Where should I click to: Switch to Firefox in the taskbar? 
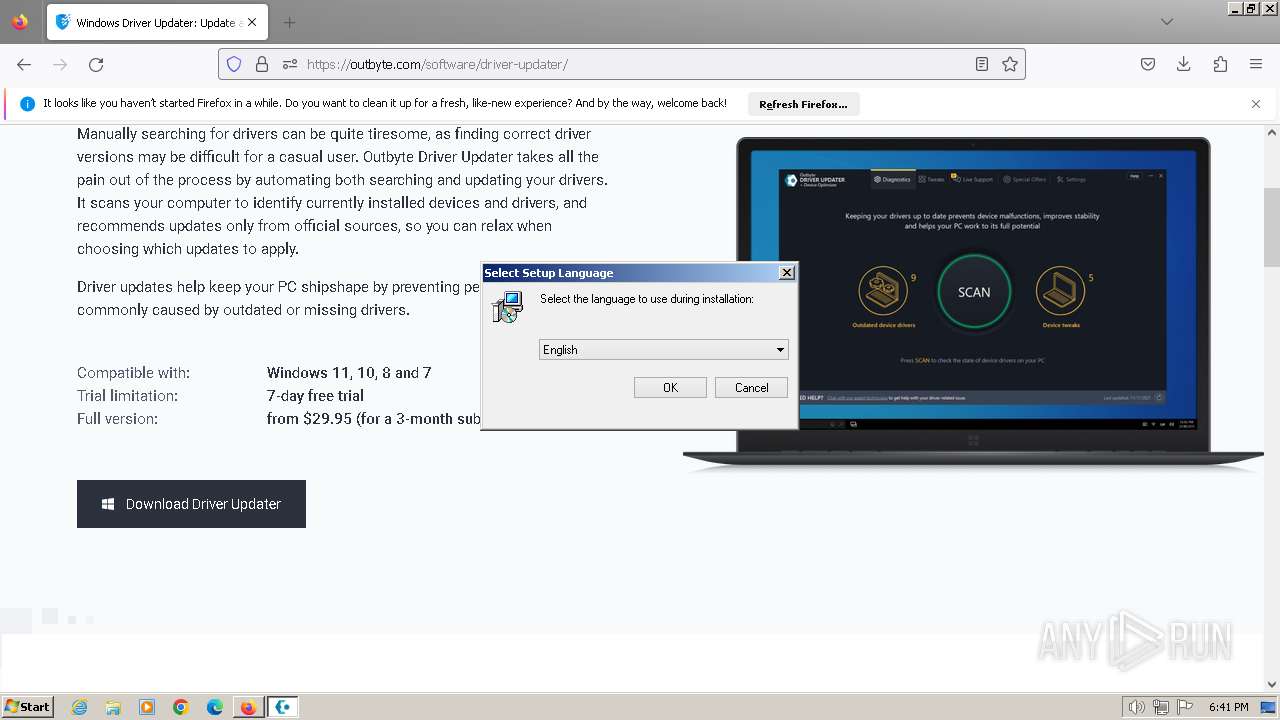pos(248,707)
